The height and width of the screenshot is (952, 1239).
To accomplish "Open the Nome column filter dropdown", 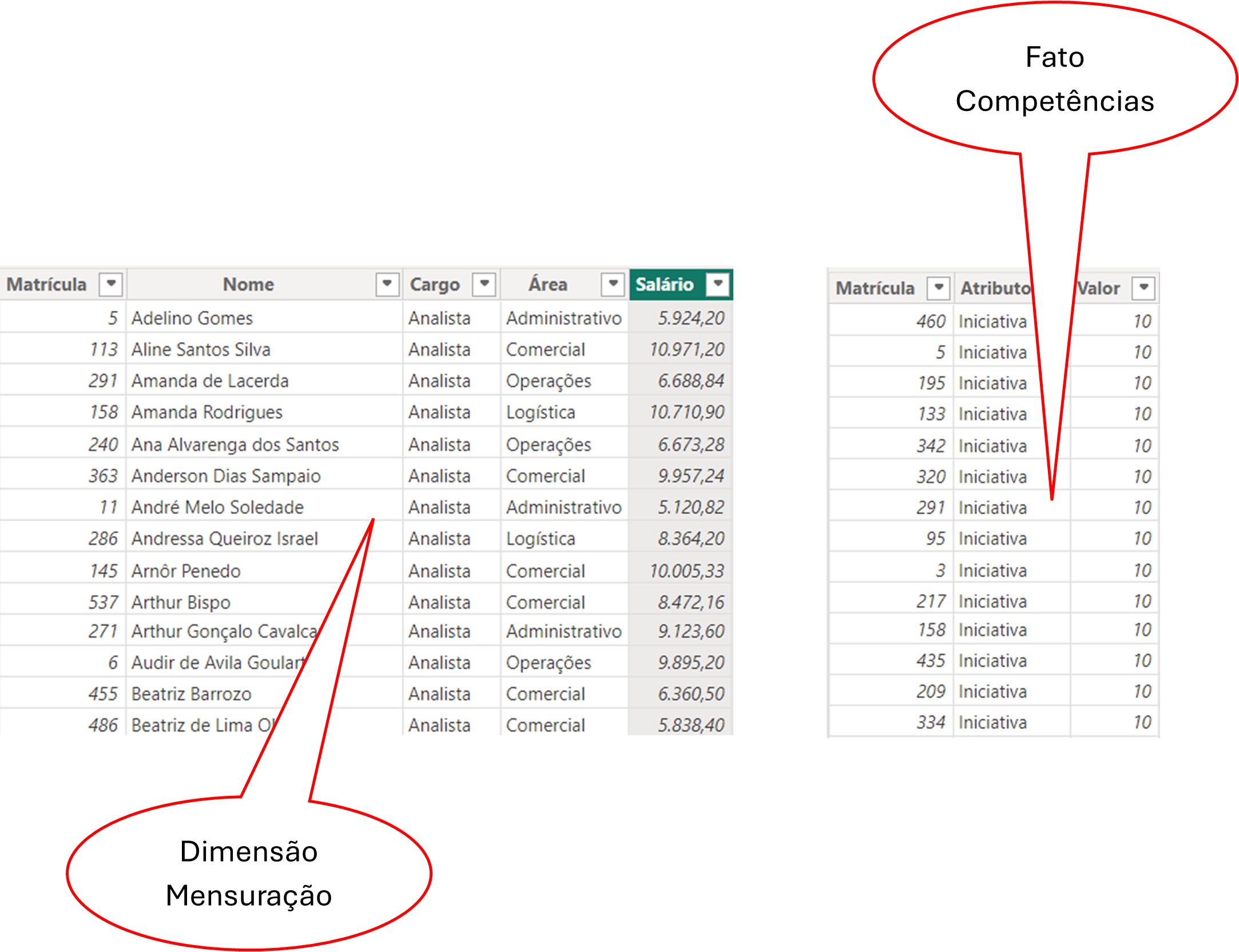I will click(x=387, y=284).
